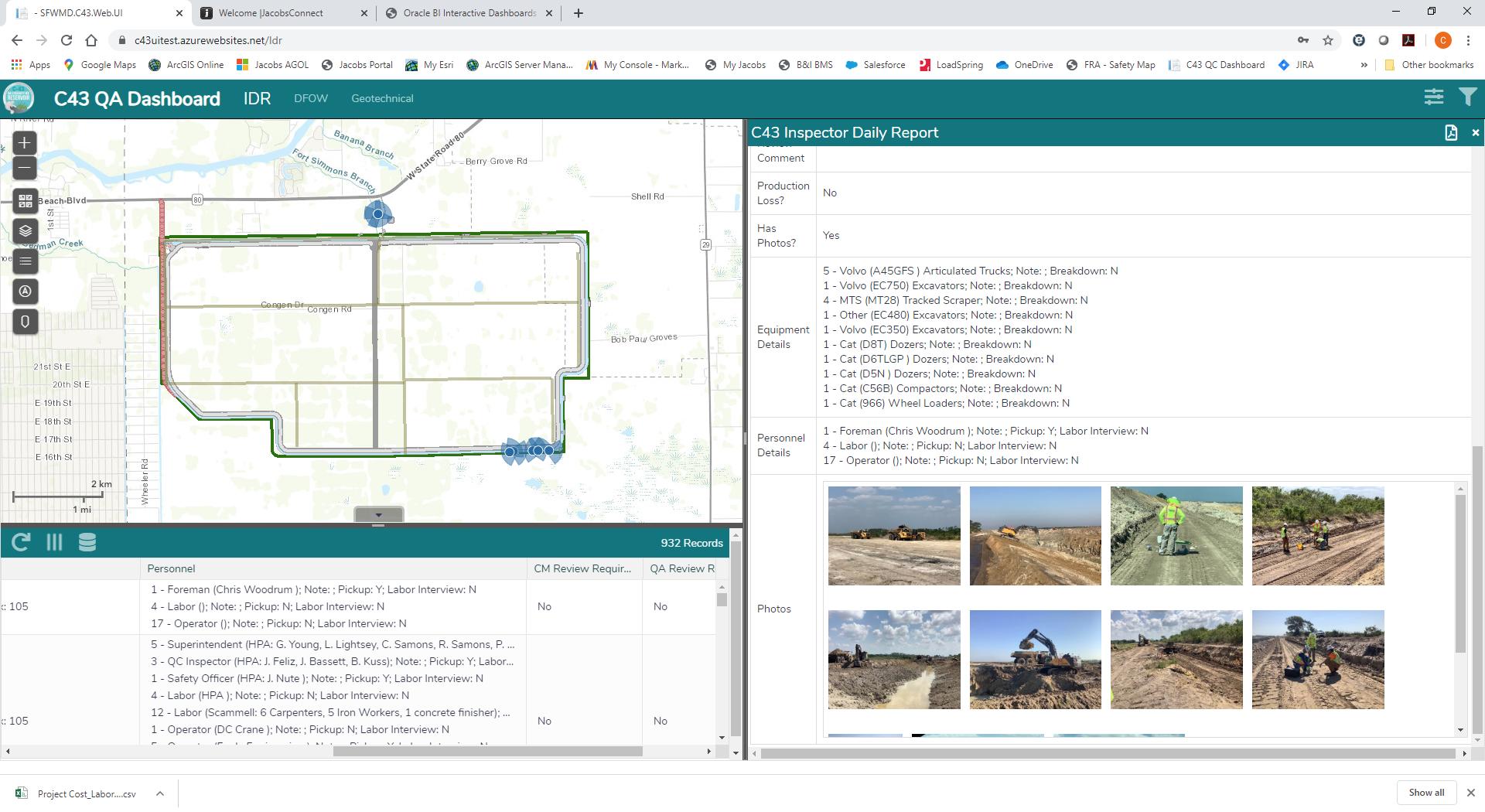Open the Google Maps bookmark

pyautogui.click(x=100, y=65)
